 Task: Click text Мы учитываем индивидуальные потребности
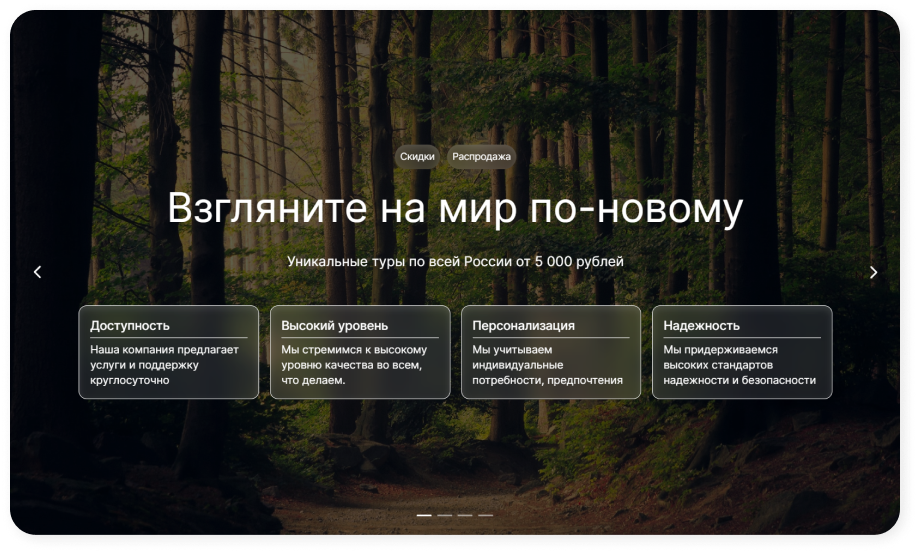click(x=547, y=365)
